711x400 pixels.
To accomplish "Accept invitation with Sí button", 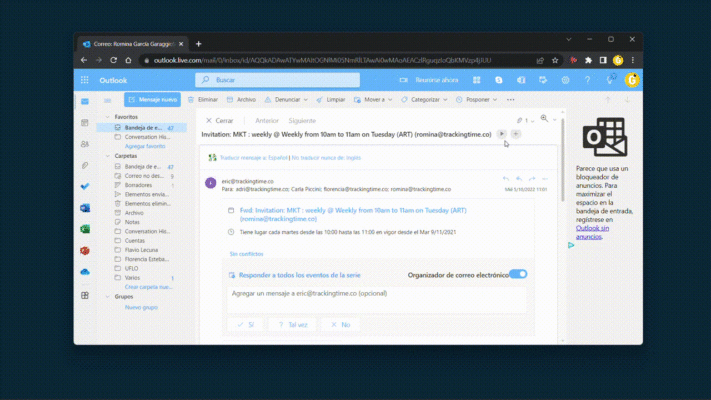I will [x=246, y=325].
